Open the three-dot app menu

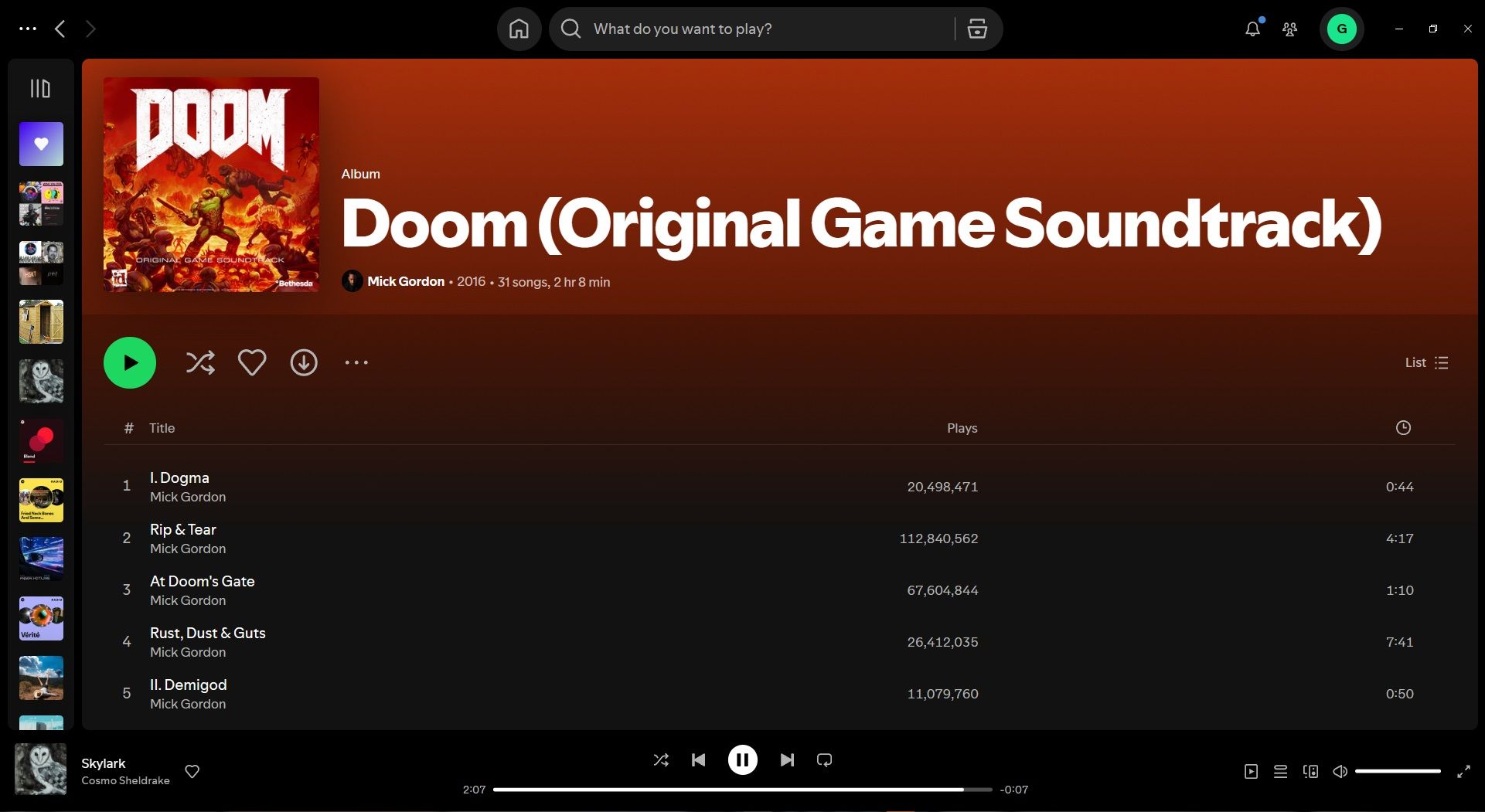[x=28, y=29]
